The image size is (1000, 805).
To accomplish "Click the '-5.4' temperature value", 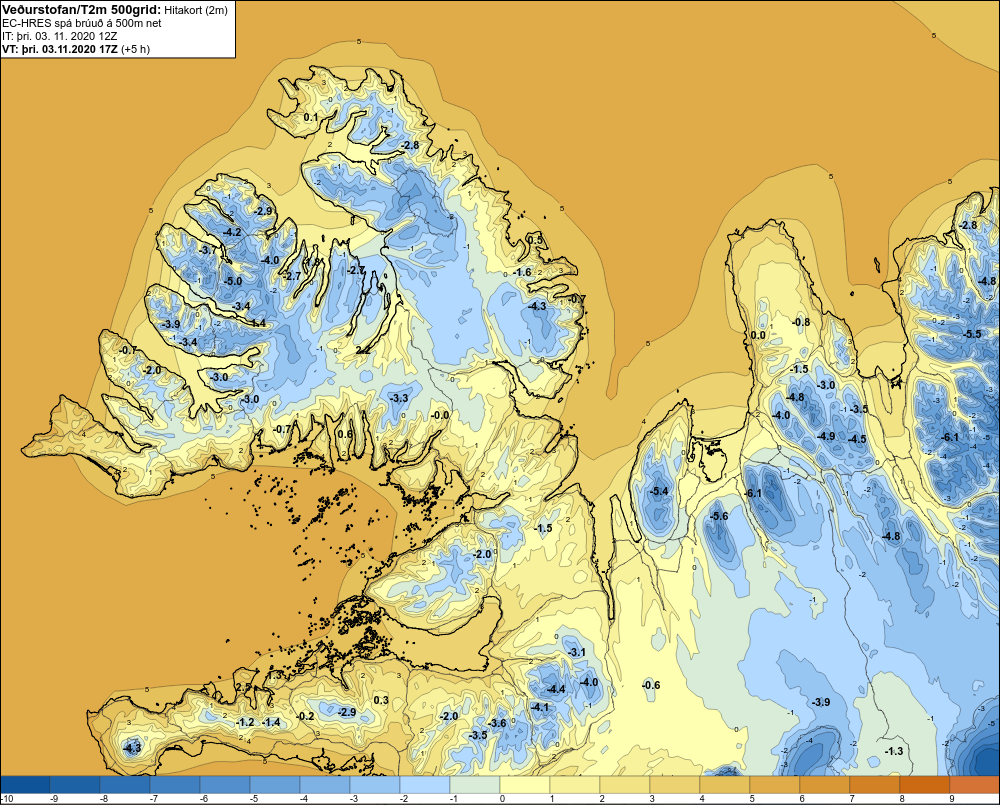I will click(x=659, y=491).
